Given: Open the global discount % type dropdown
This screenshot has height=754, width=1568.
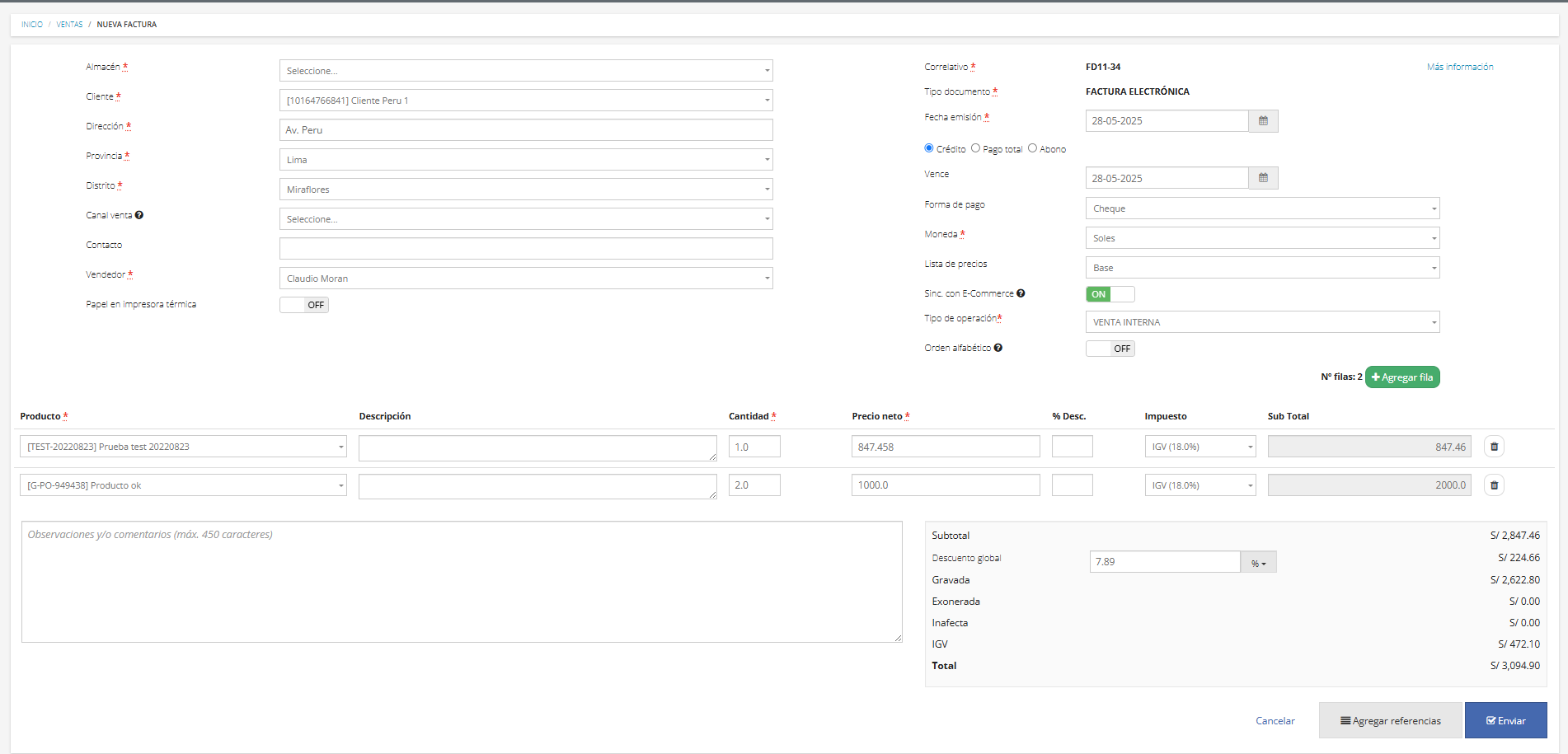Looking at the screenshot, I should tap(1258, 563).
